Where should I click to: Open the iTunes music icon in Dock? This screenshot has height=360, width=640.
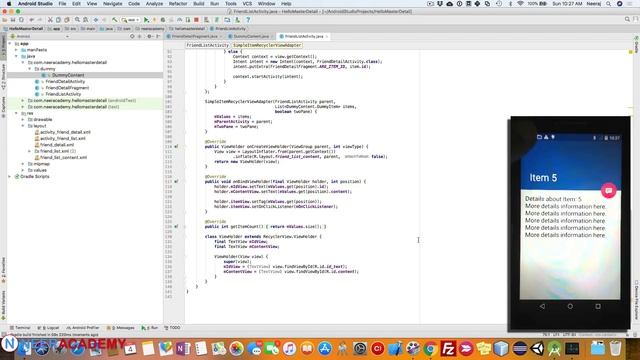pos(289,349)
